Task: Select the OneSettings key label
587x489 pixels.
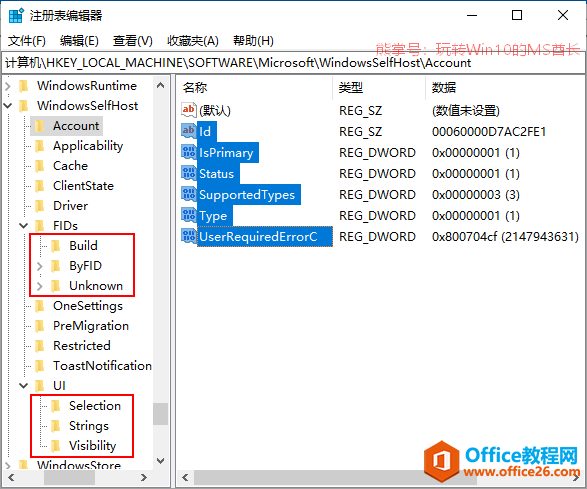Action: click(88, 306)
